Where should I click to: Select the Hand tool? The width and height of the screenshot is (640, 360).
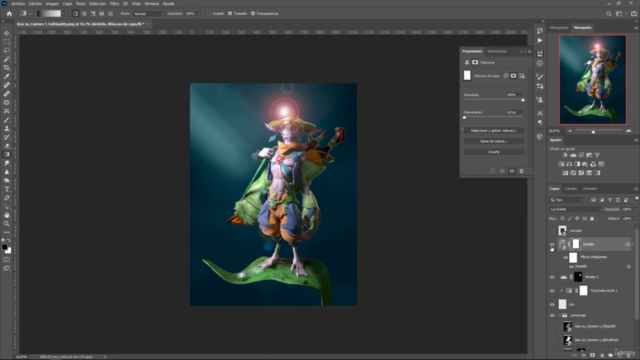point(7,215)
